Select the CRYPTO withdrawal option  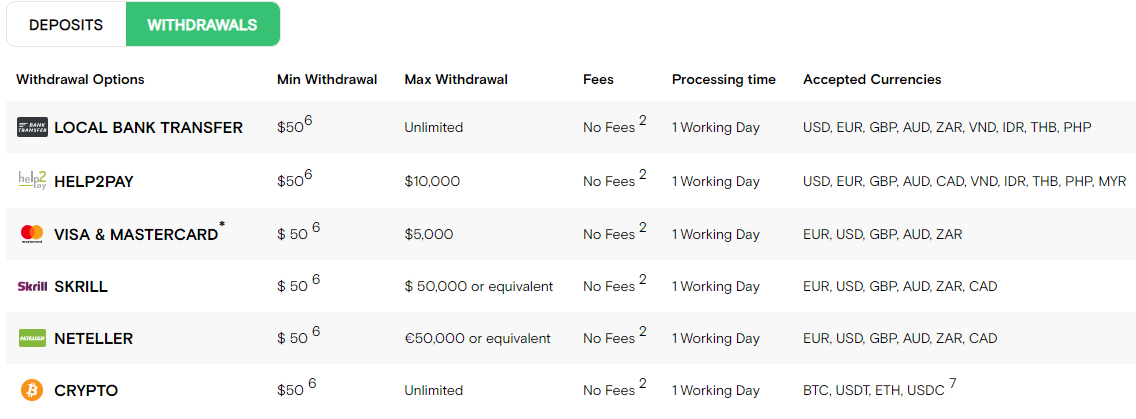click(86, 391)
